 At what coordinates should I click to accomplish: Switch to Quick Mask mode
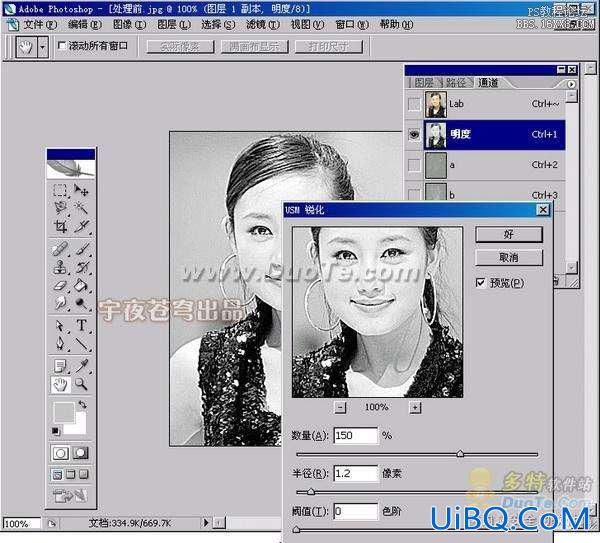[80, 453]
